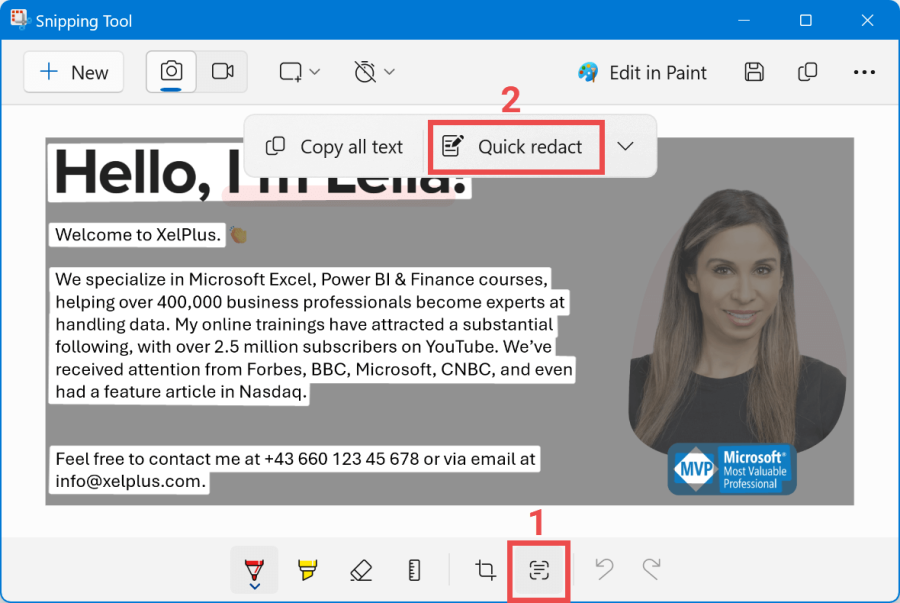Switch to video Record mode
The height and width of the screenshot is (603, 900).
click(x=222, y=72)
